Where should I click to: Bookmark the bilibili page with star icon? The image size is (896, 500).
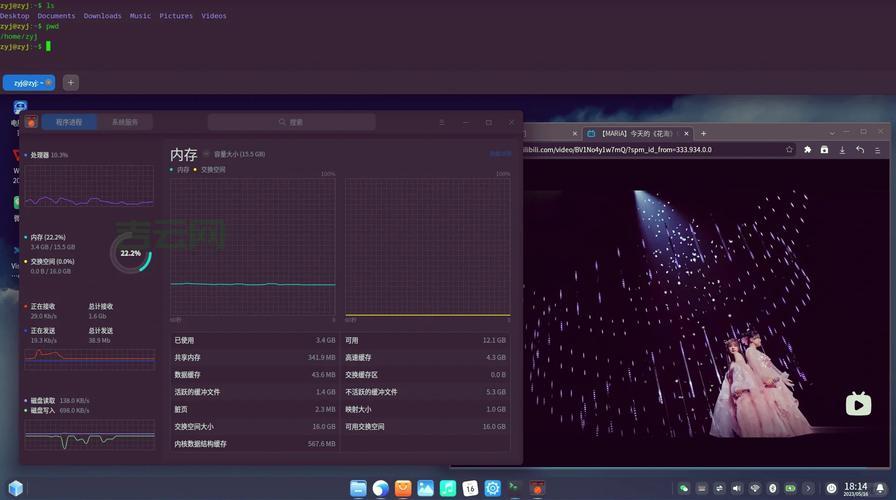click(x=789, y=150)
